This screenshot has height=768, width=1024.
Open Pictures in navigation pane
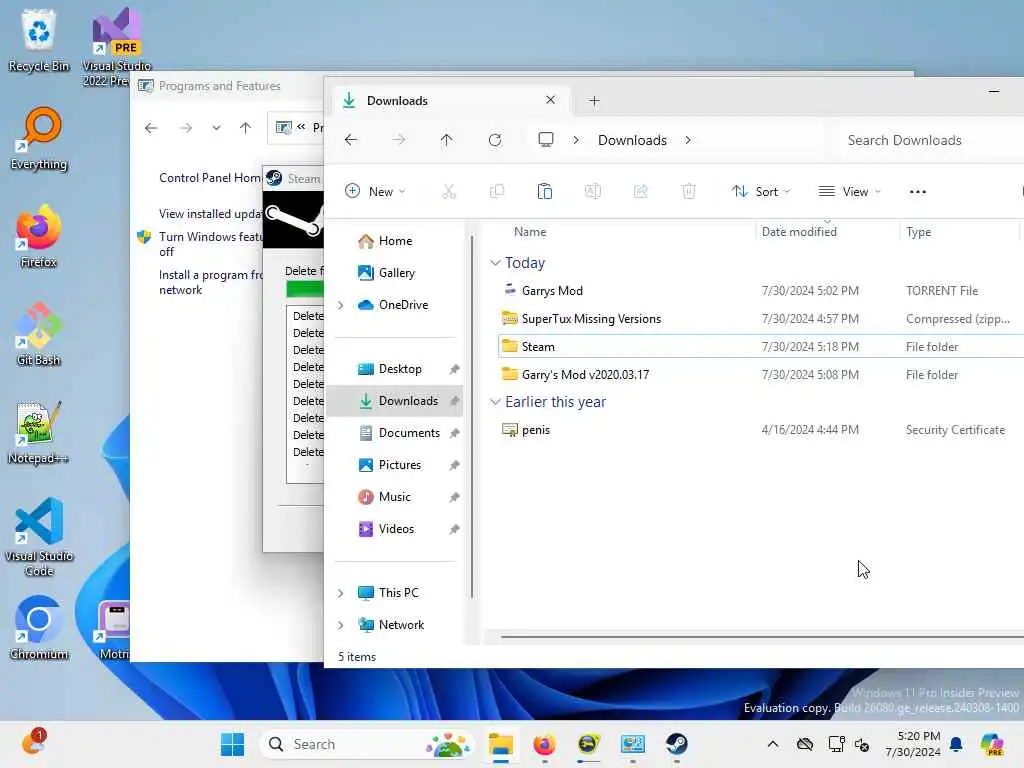click(x=390, y=465)
